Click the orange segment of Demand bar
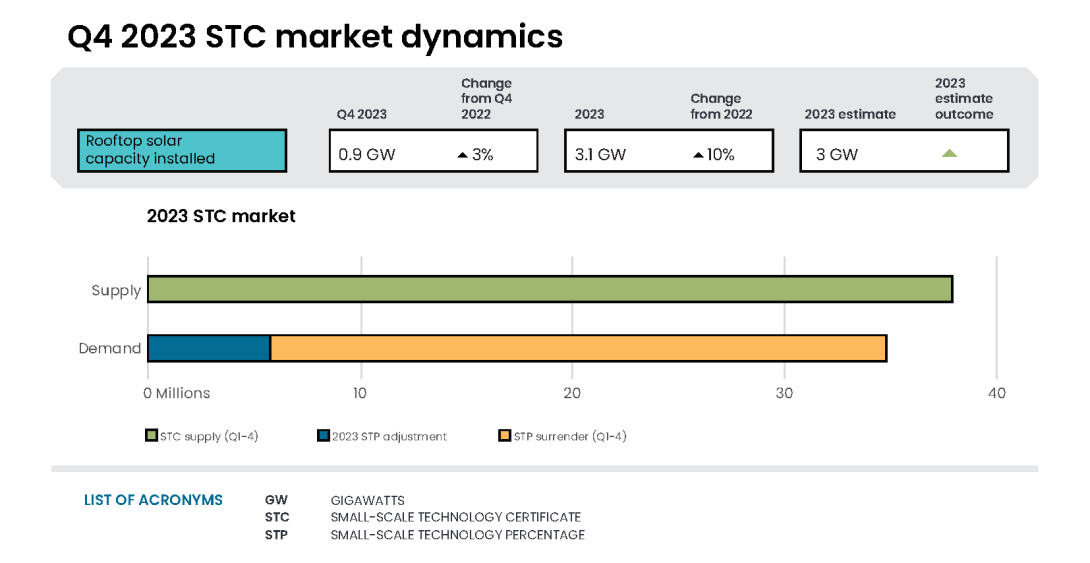This screenshot has width=1090, height=563. pos(578,348)
